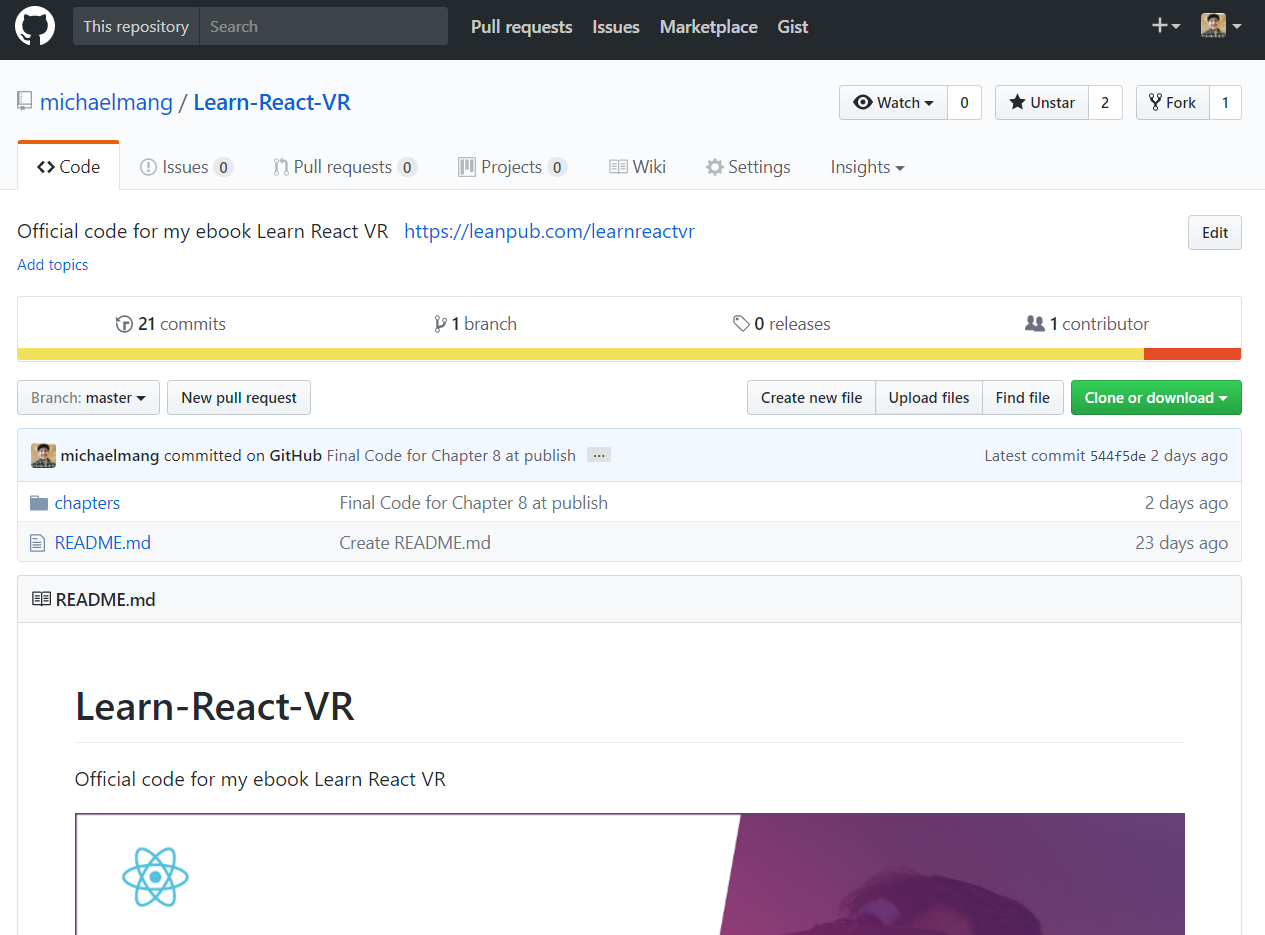
Task: View the 21 commits history
Action: [x=171, y=324]
